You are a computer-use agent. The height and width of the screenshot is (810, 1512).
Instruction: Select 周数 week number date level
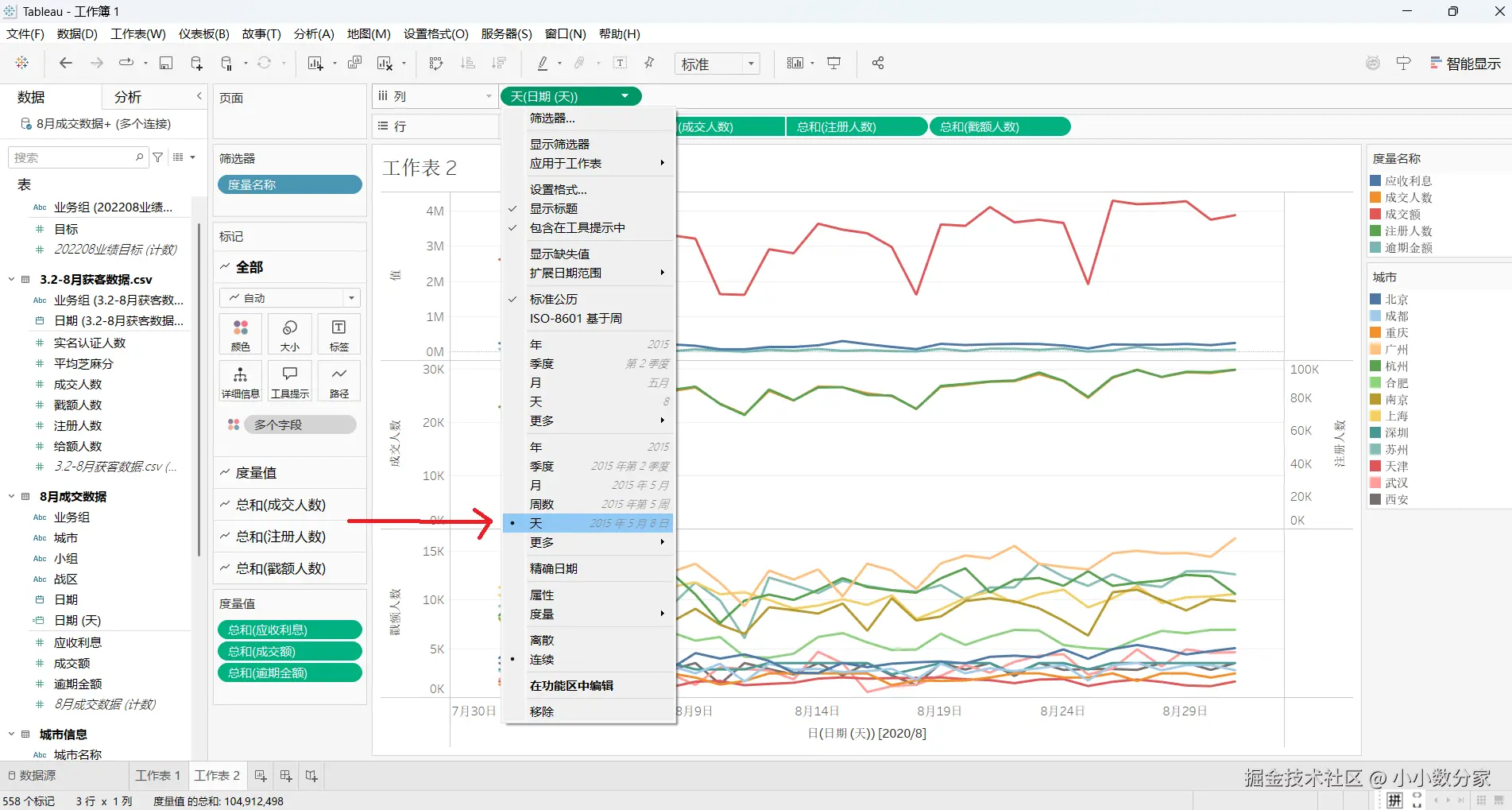(589, 504)
